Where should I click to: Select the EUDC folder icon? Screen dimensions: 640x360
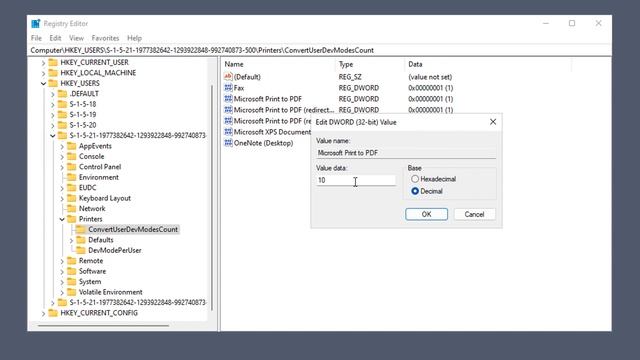71,188
